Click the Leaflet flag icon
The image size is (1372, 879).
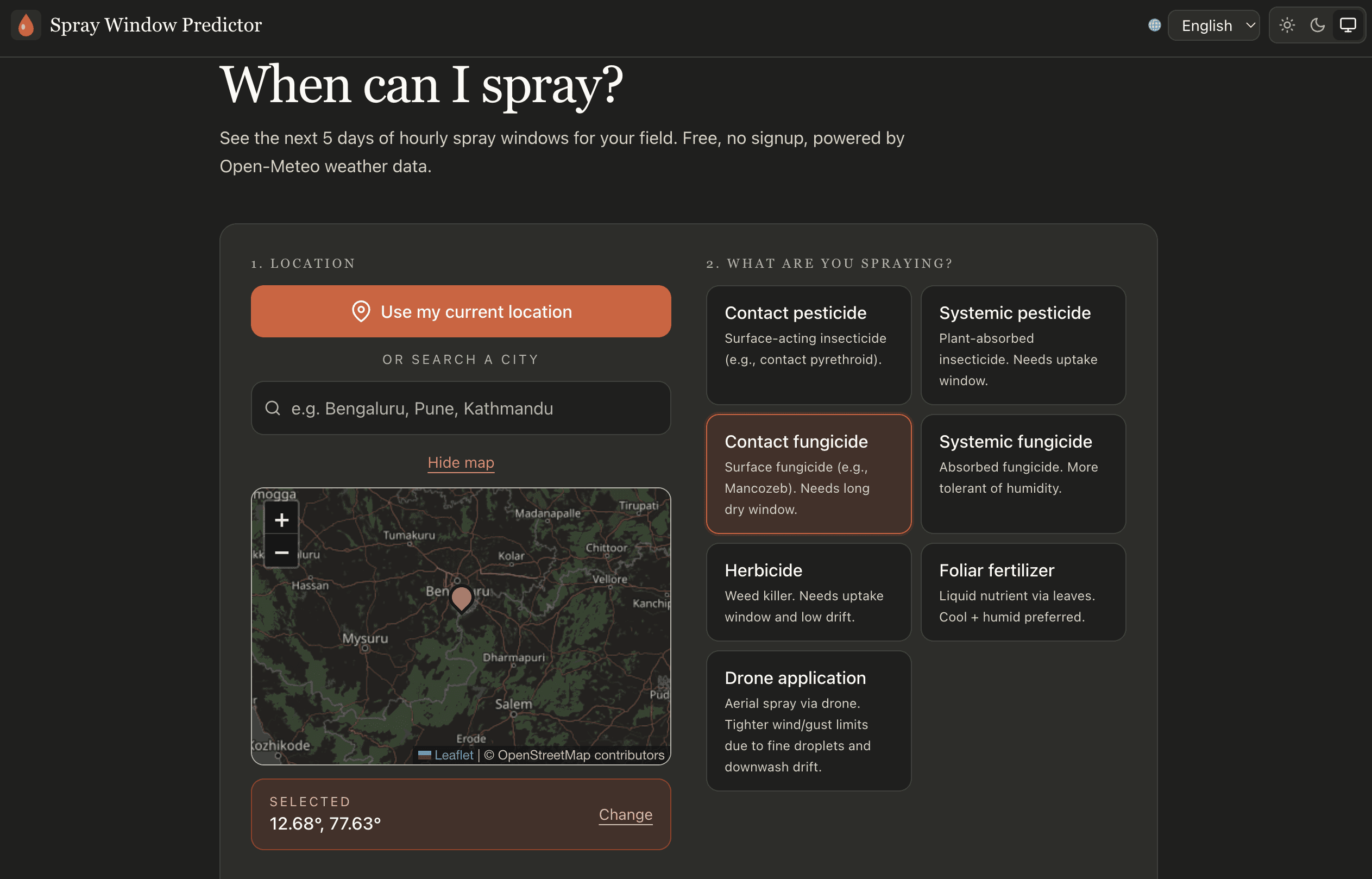point(424,755)
